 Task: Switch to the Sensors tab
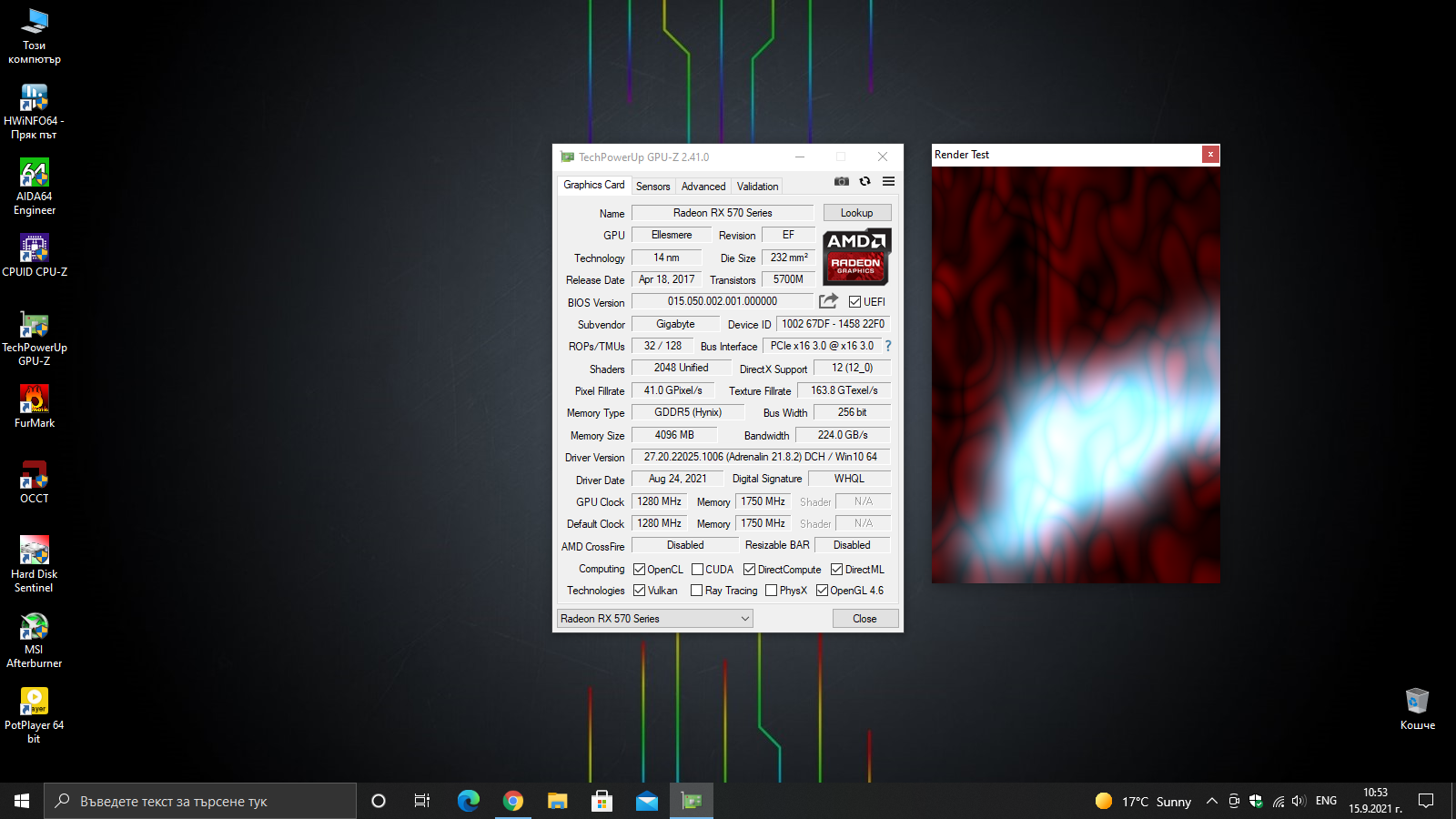coord(652,187)
